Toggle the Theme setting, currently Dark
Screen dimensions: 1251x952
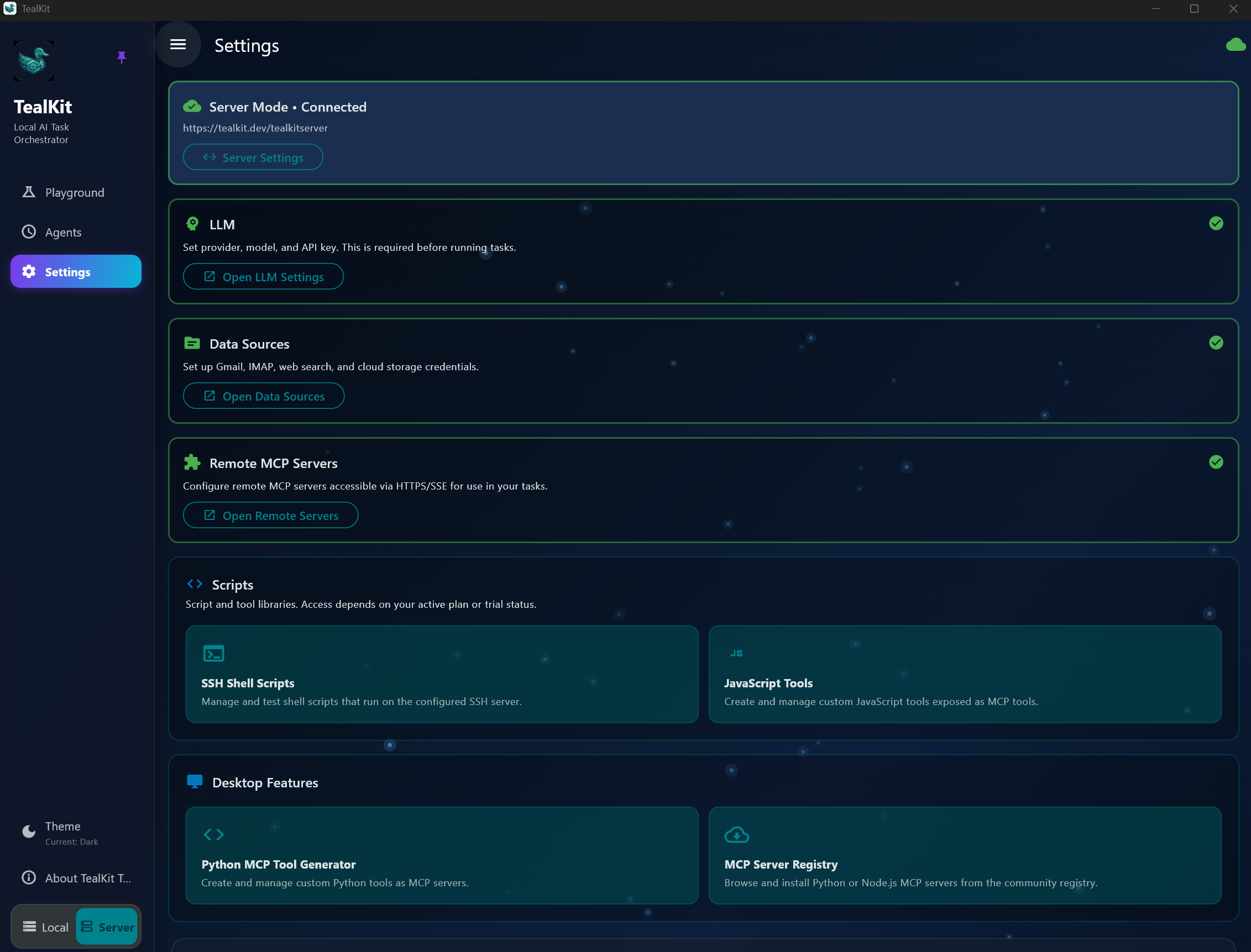point(76,833)
